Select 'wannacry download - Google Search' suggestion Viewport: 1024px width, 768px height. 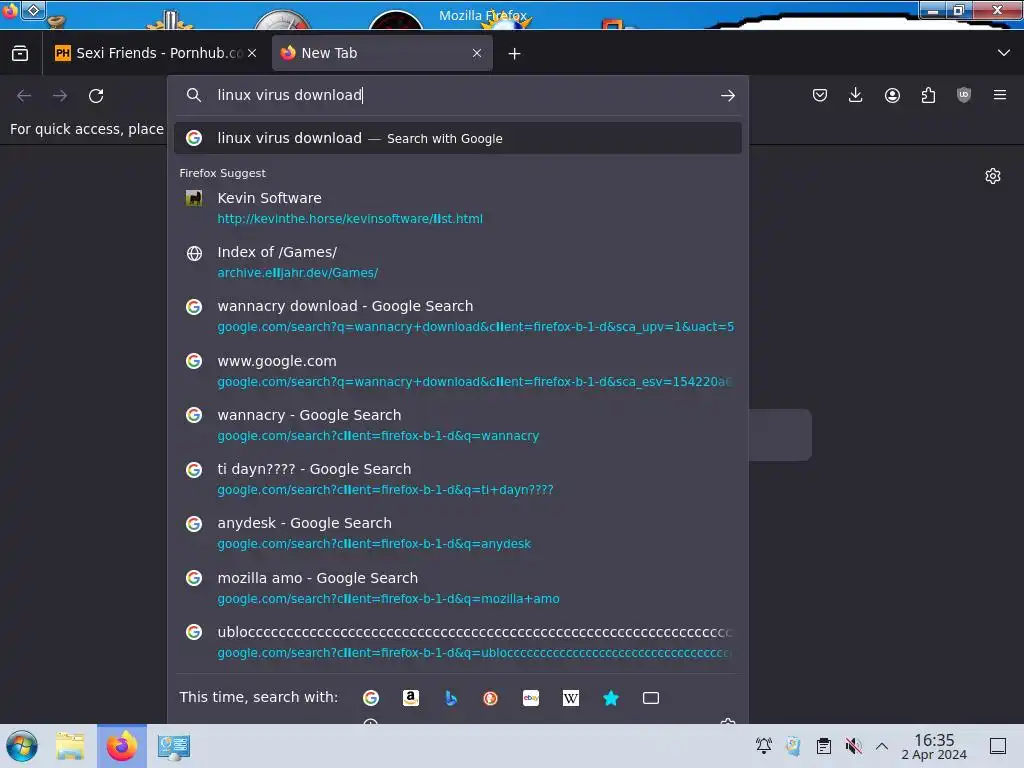click(458, 316)
